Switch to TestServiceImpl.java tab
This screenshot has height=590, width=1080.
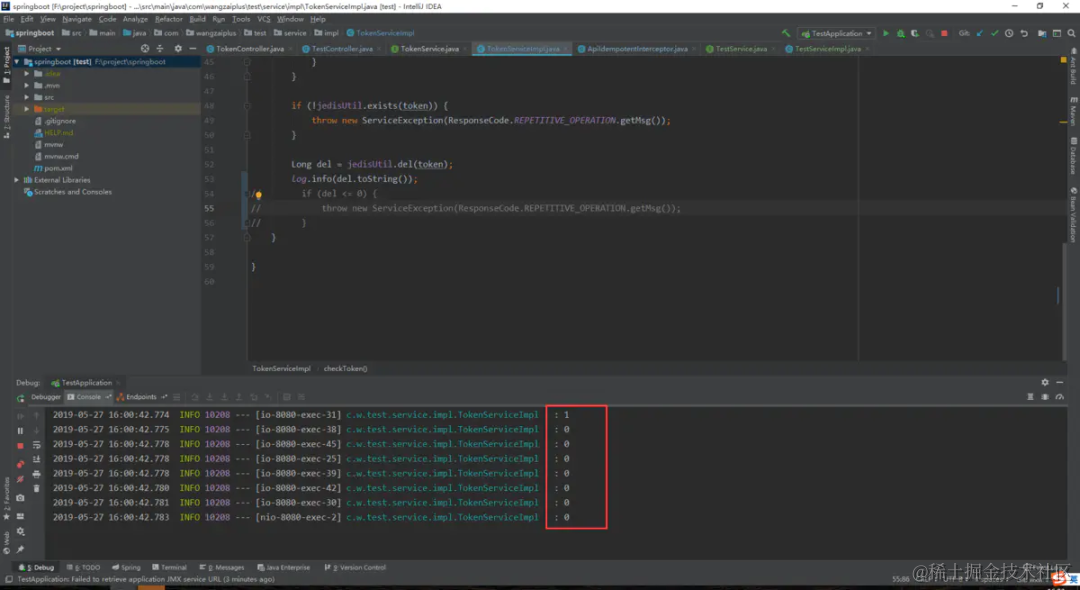point(827,49)
